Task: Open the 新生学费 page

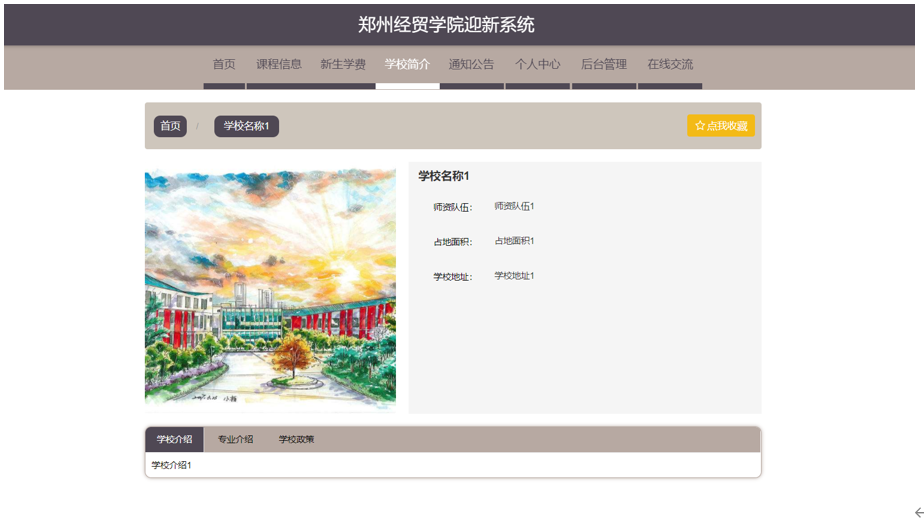Action: click(x=343, y=64)
